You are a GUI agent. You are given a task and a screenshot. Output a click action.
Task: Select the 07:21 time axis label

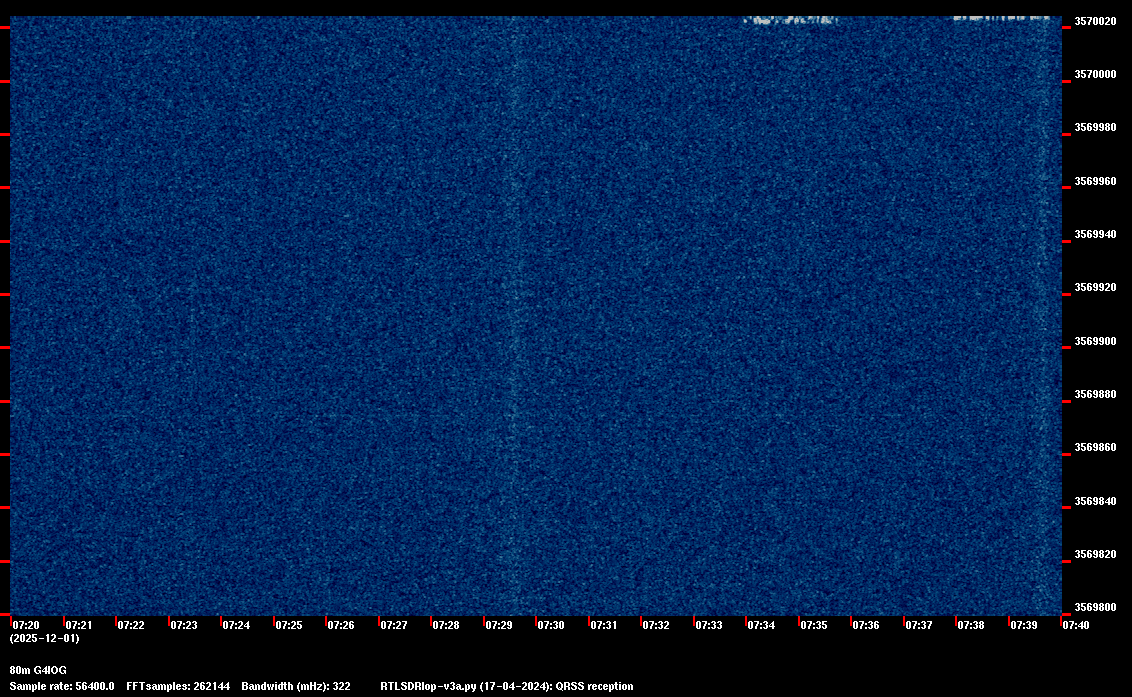[x=79, y=625]
